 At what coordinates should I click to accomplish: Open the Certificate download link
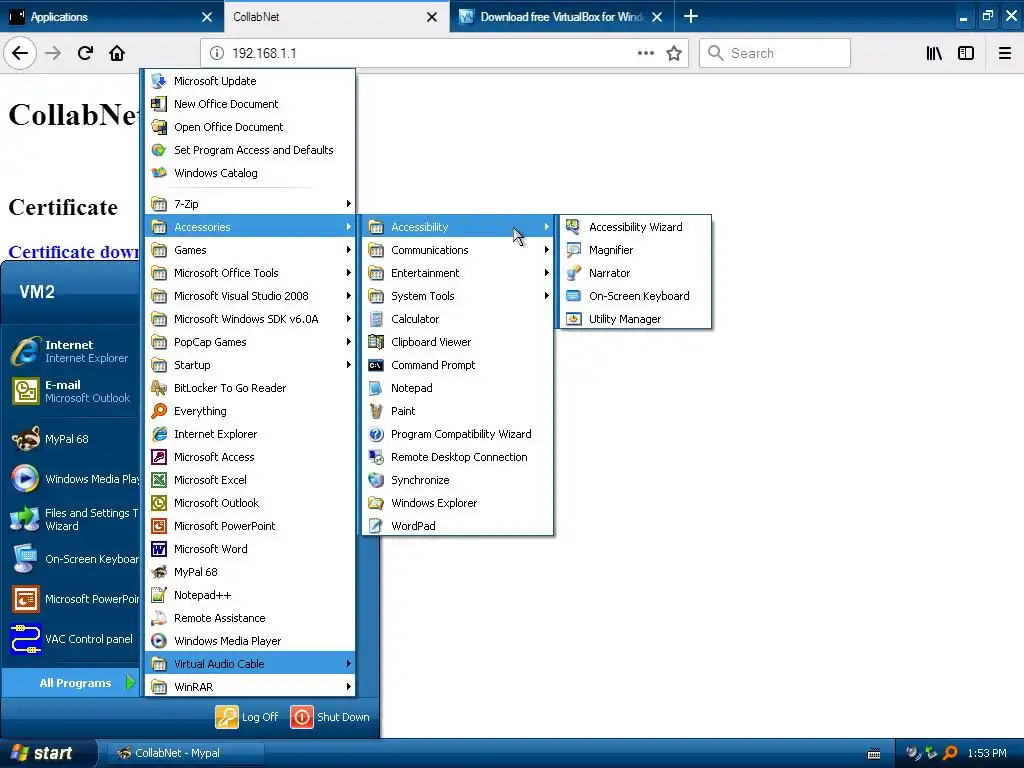[x=73, y=252]
